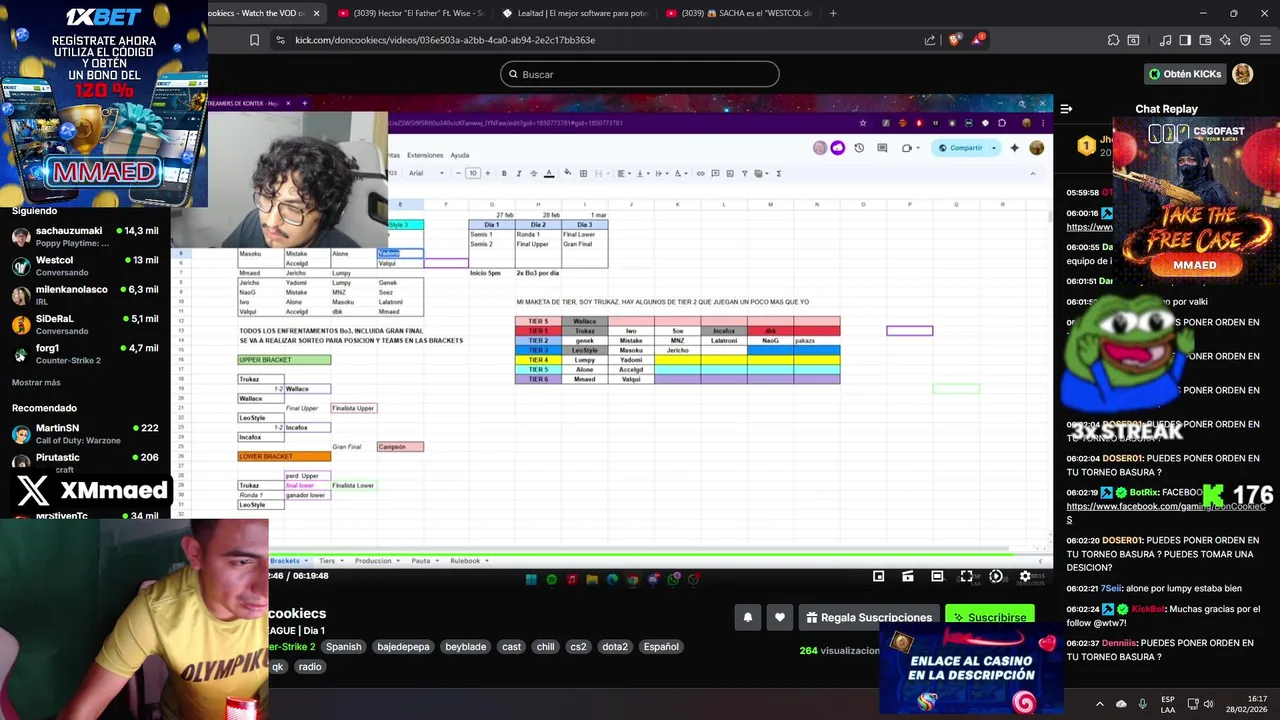Screen dimensions: 1280x720
Task: Click the Extensiones menu in the streamed spreadsheet
Action: [x=425, y=155]
